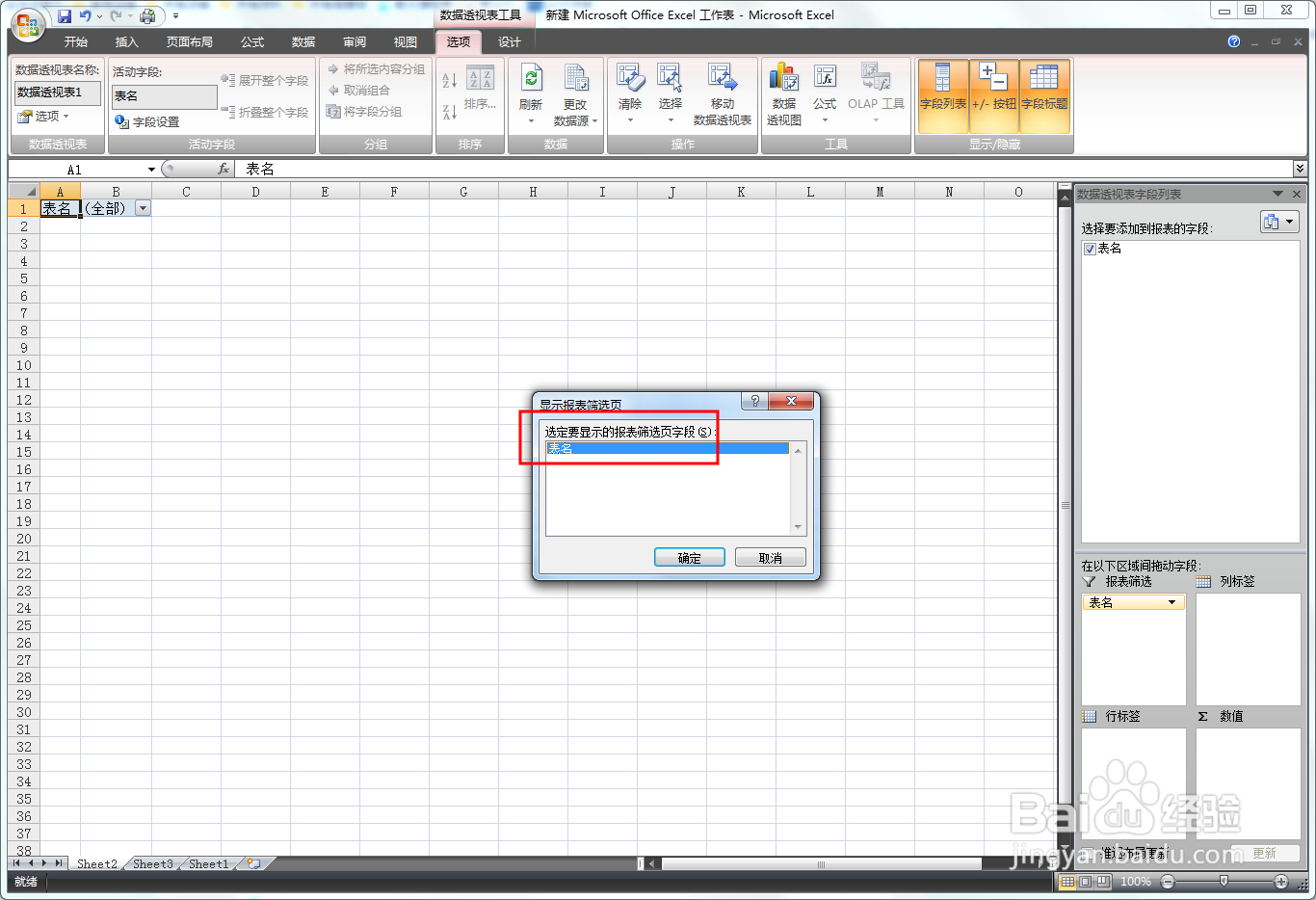1316x900 pixels.
Task: Toggle the +/- 按钮 display
Action: 994,95
